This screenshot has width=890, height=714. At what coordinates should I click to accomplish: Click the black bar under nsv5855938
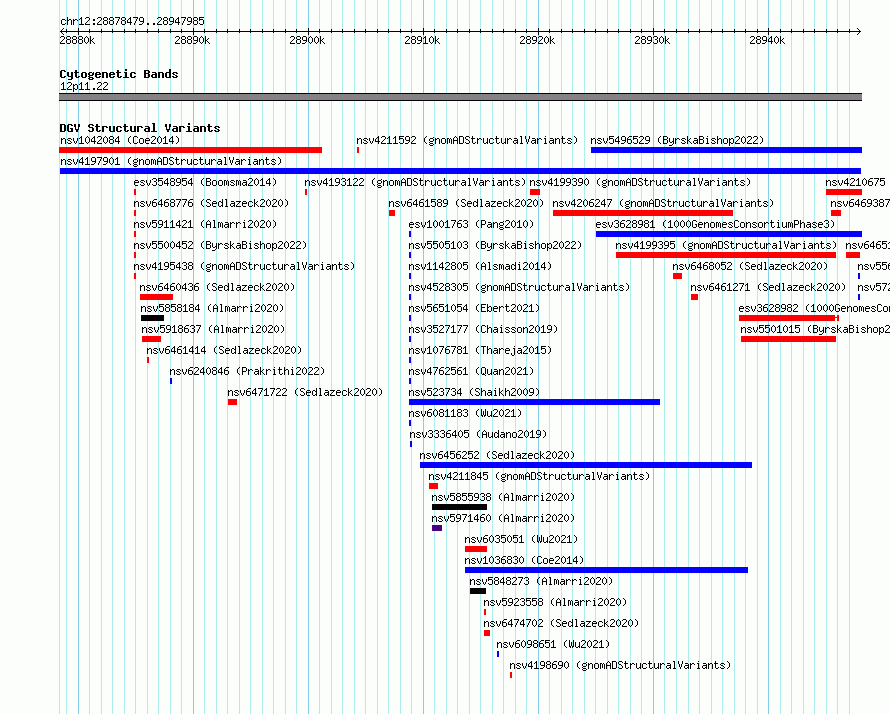tap(459, 507)
